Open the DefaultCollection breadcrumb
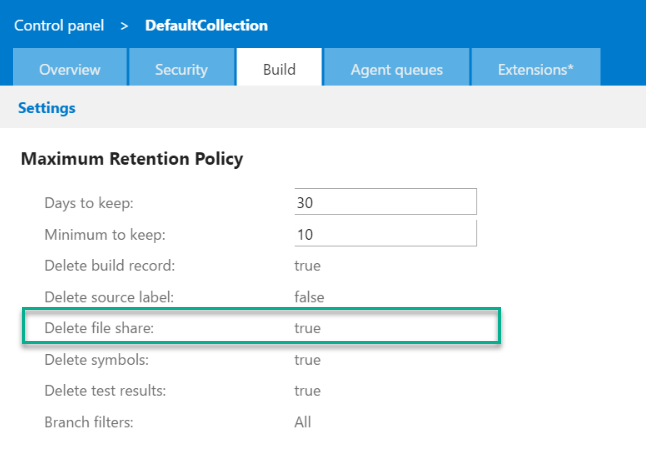646x449 pixels. pos(206,25)
